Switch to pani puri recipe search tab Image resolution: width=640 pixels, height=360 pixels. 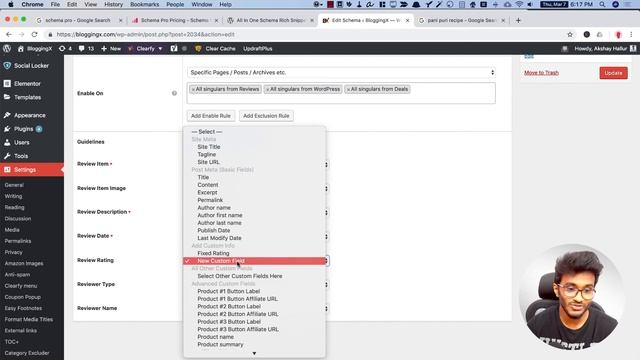(461, 20)
